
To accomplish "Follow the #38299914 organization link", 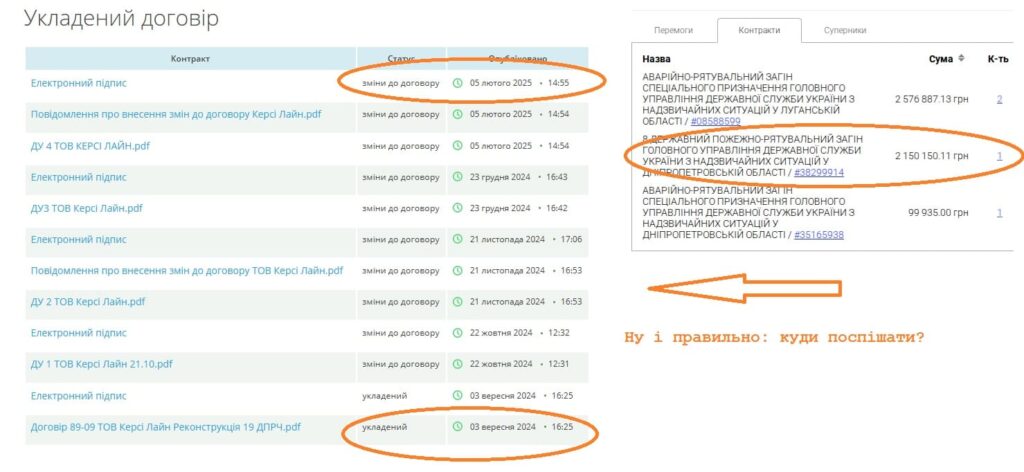I will [819, 172].
